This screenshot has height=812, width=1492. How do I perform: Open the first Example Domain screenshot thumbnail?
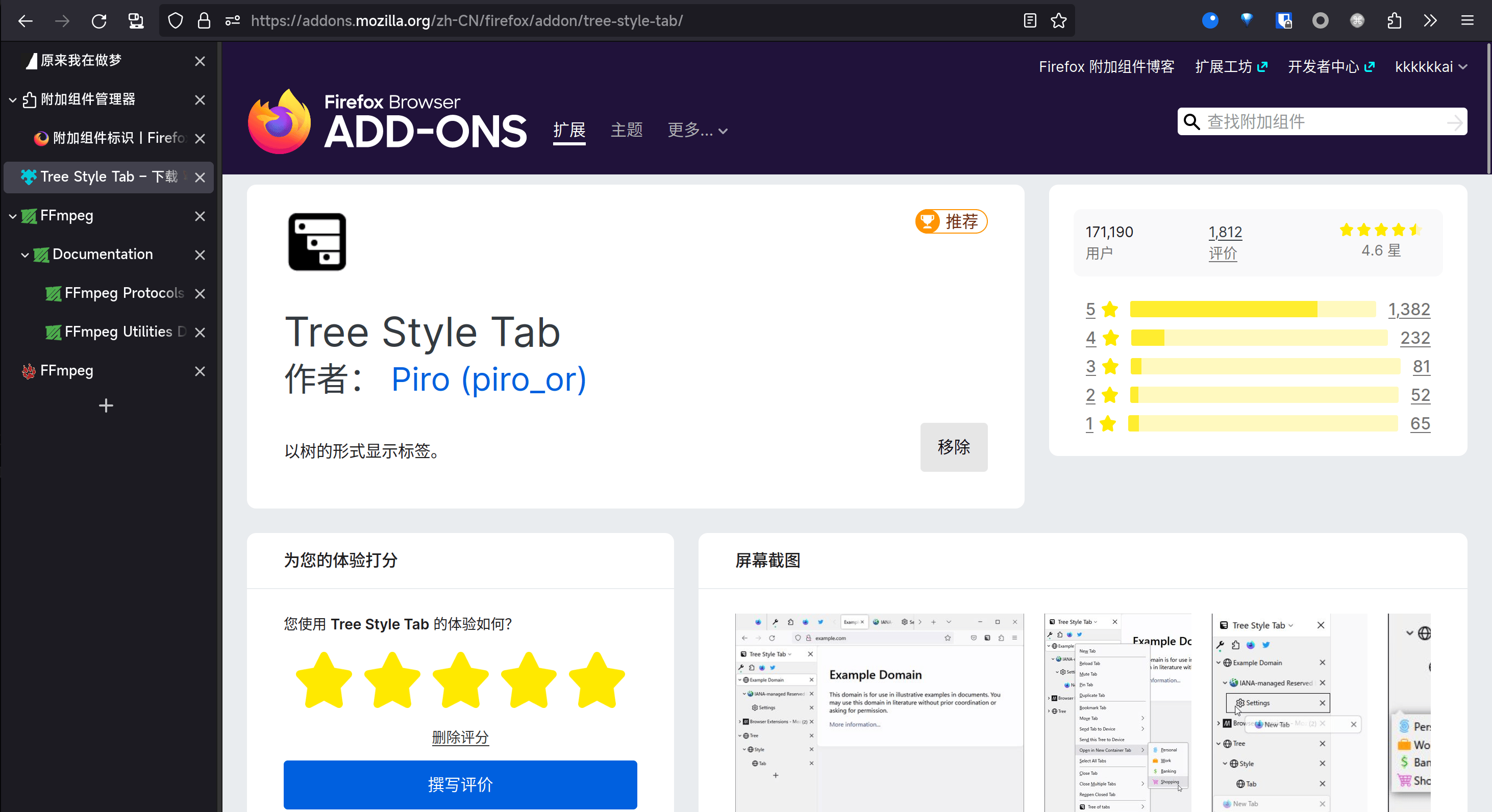click(x=879, y=713)
